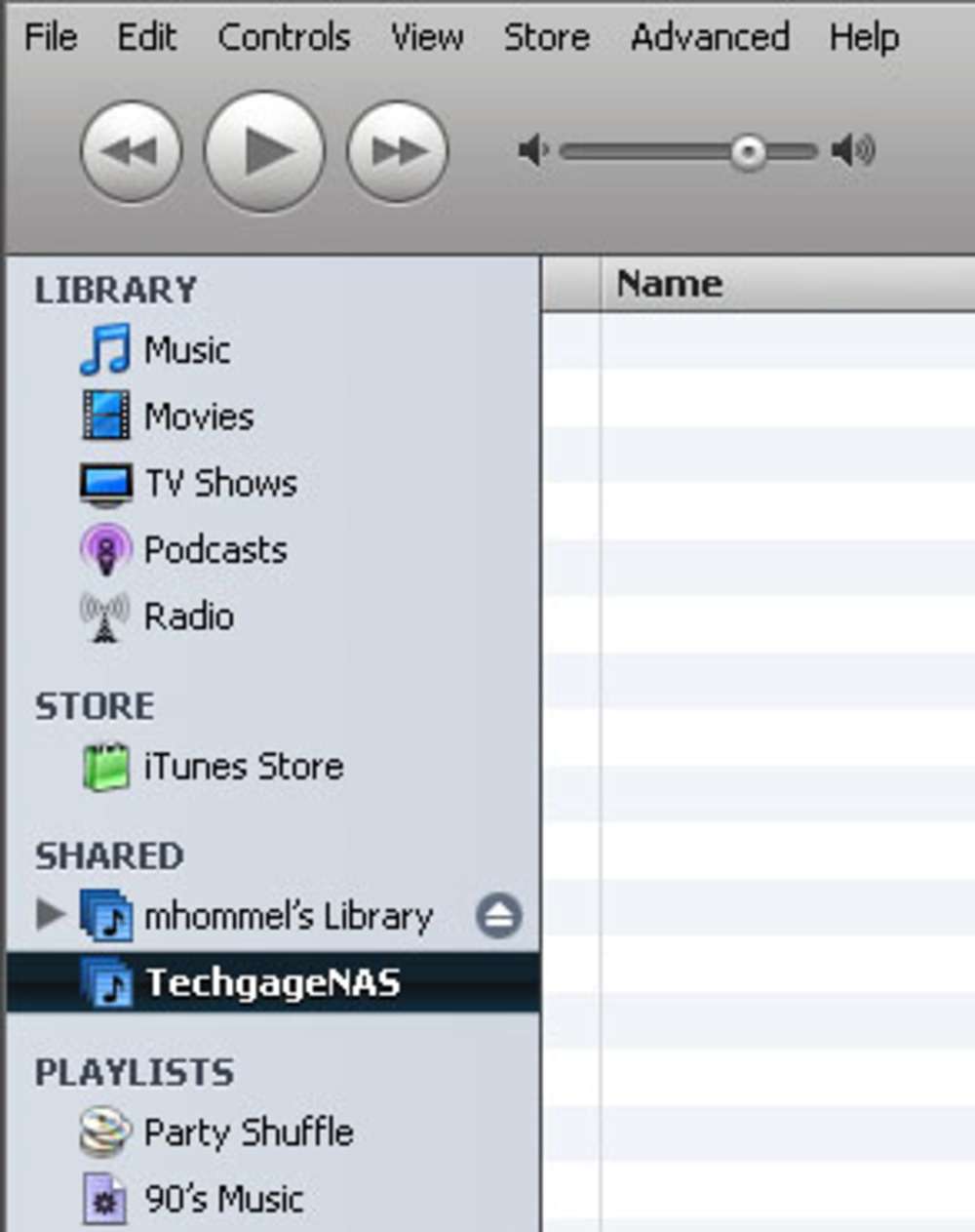Image resolution: width=975 pixels, height=1232 pixels.
Task: Click the Music note icon in Library
Action: pos(105,350)
